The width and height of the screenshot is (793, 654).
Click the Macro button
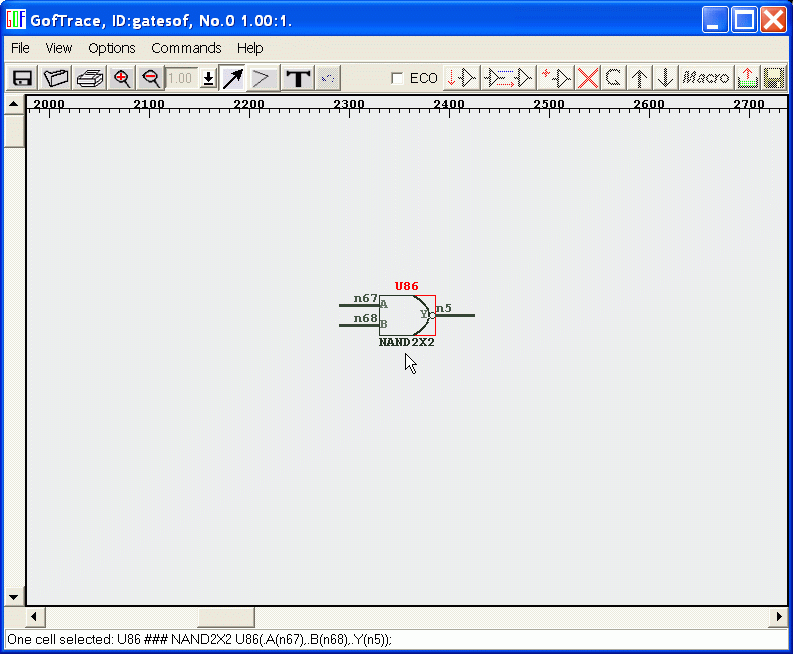pyautogui.click(x=706, y=78)
